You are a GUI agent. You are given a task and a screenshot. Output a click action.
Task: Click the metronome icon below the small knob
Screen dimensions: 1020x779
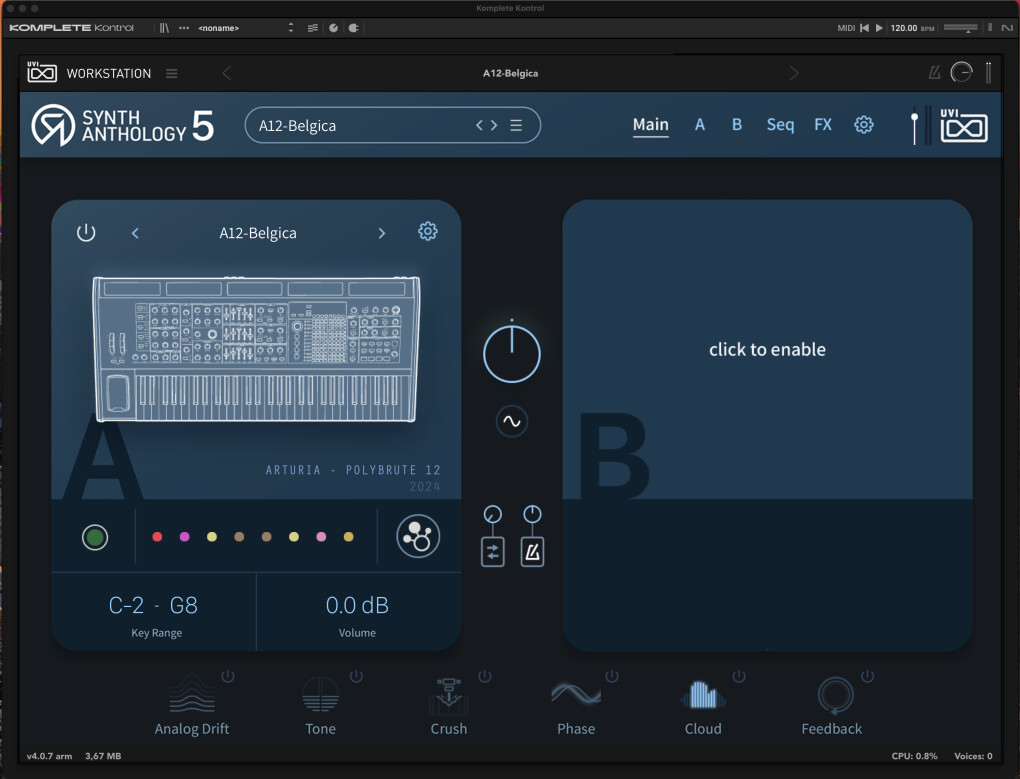tap(532, 553)
